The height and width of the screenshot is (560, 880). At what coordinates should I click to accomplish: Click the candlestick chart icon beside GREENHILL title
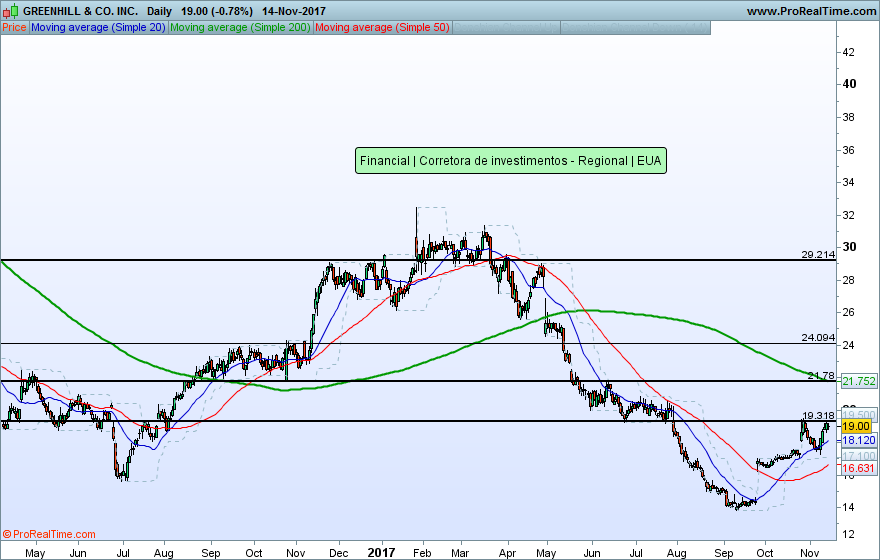(x=11, y=11)
